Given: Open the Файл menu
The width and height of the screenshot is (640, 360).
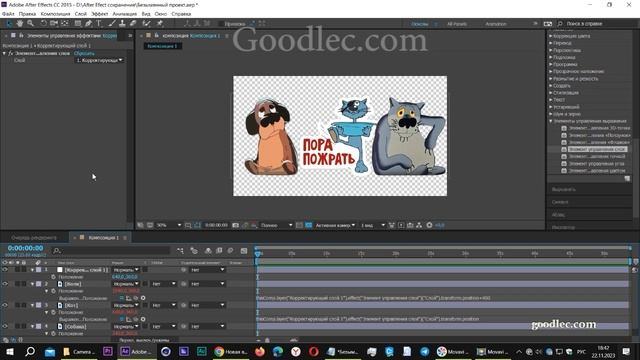Looking at the screenshot, I should point(8,14).
